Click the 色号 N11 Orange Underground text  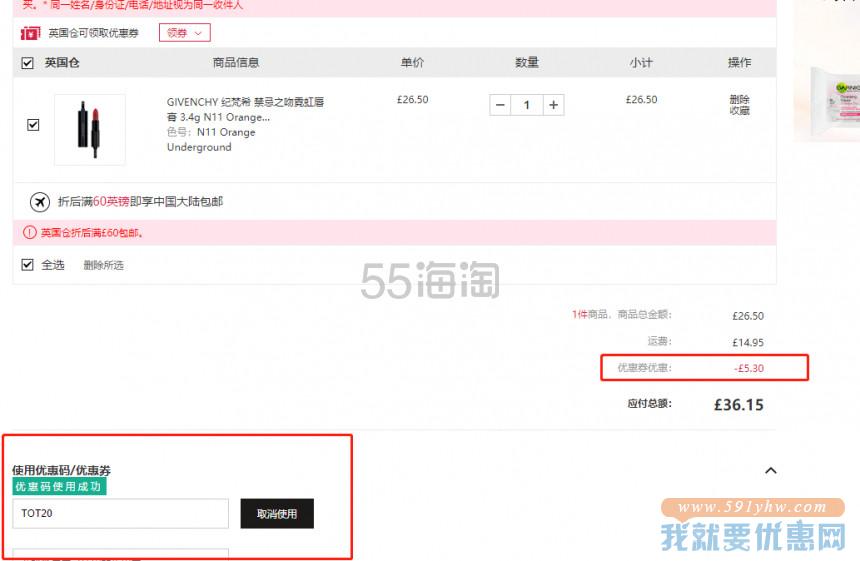point(211,139)
